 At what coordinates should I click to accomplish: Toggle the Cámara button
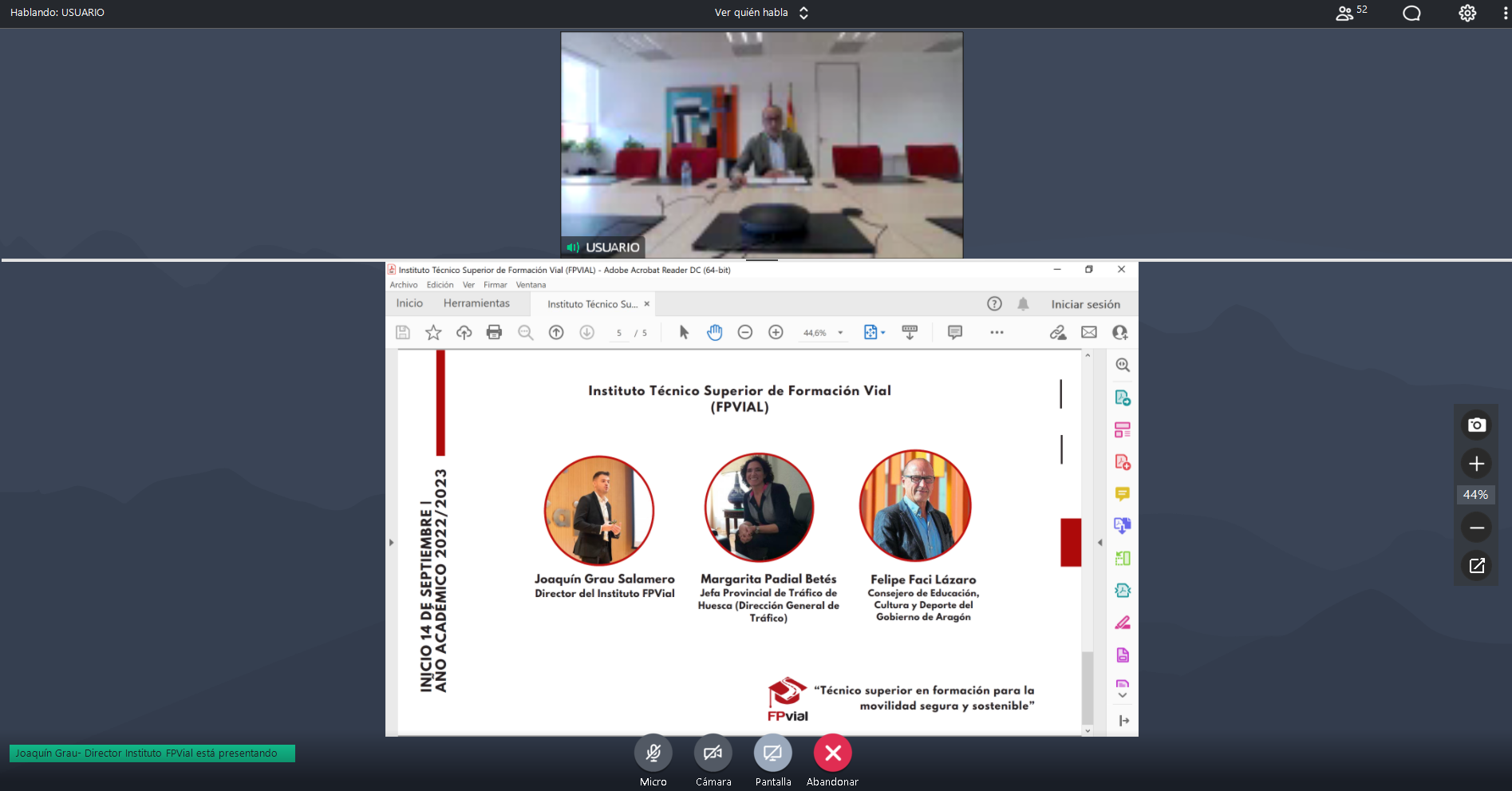(713, 753)
